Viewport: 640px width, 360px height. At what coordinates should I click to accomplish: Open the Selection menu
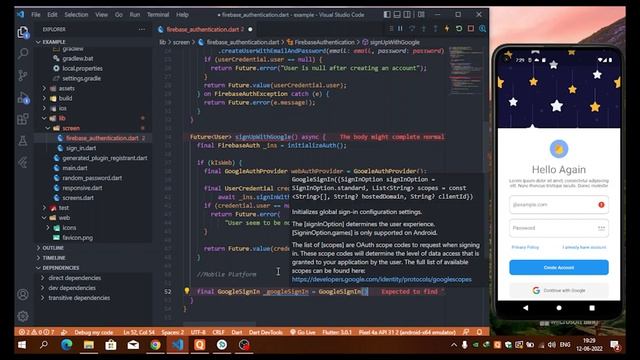click(76, 15)
